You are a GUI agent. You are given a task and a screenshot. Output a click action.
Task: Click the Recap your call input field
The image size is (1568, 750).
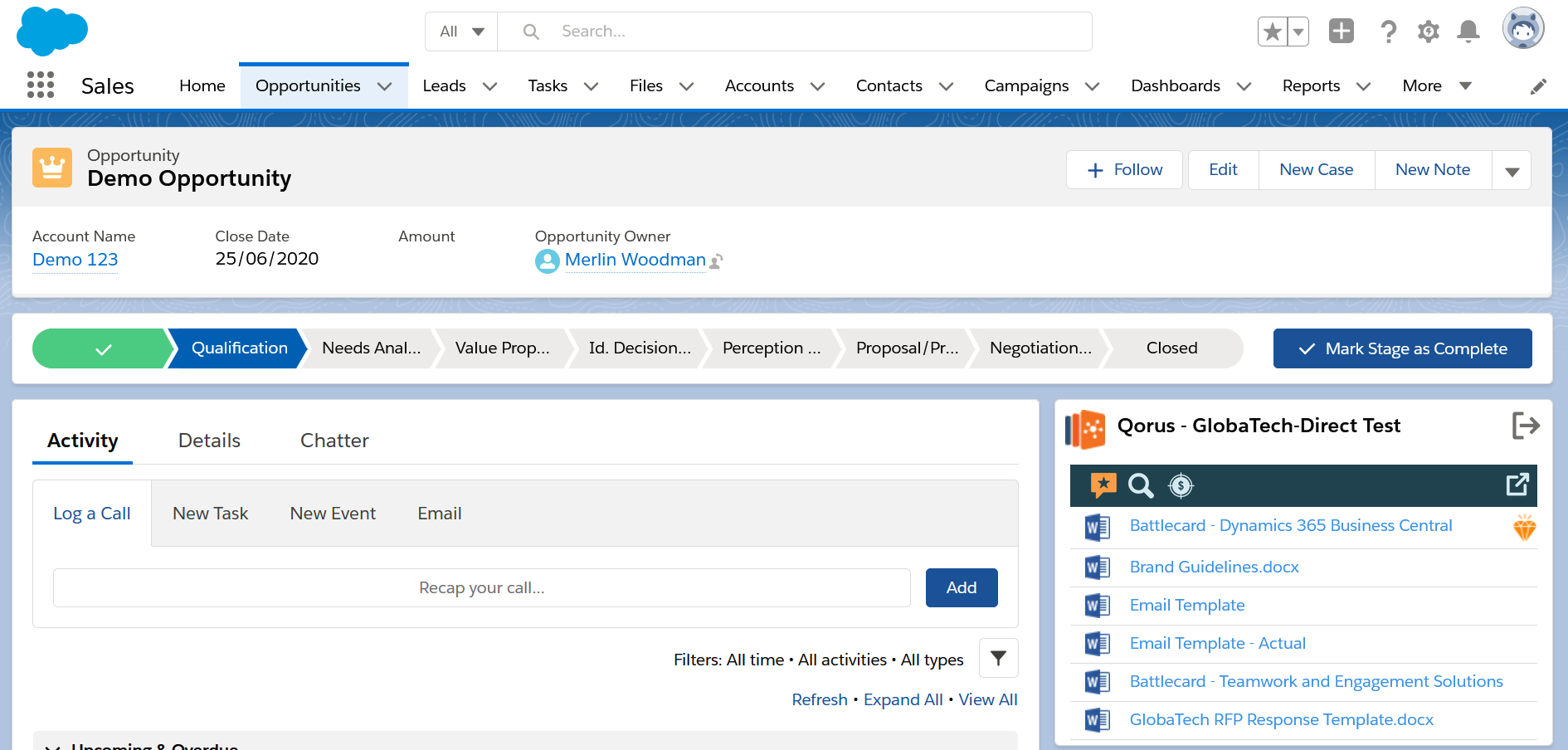(x=481, y=587)
